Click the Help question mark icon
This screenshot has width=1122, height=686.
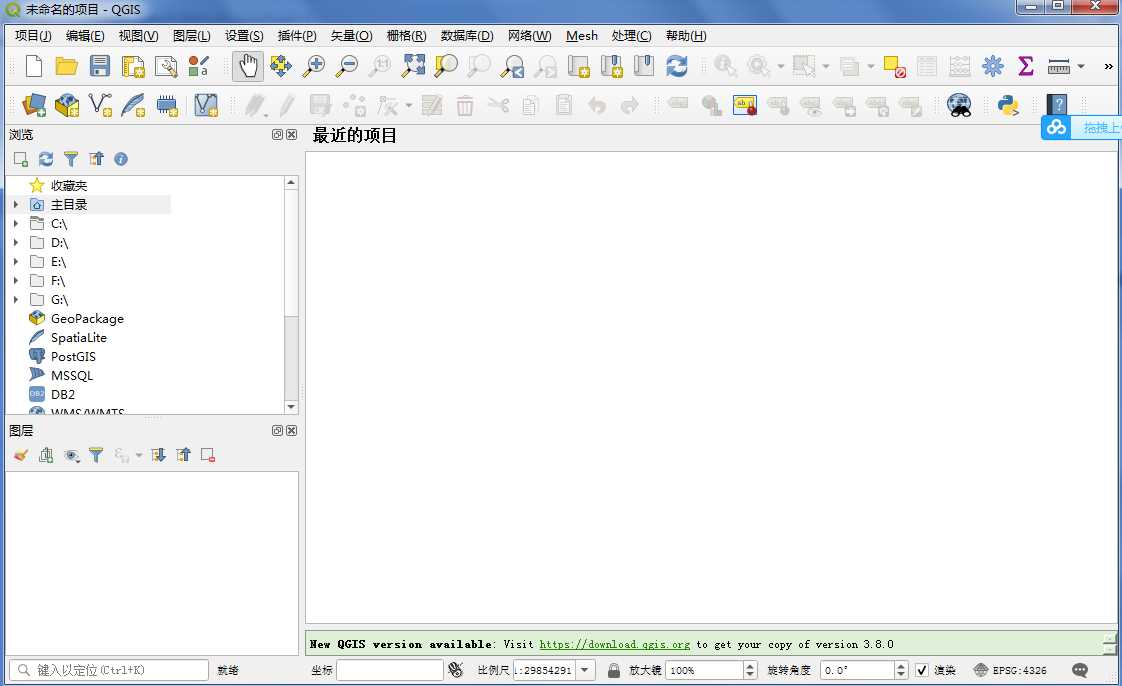coord(1057,105)
